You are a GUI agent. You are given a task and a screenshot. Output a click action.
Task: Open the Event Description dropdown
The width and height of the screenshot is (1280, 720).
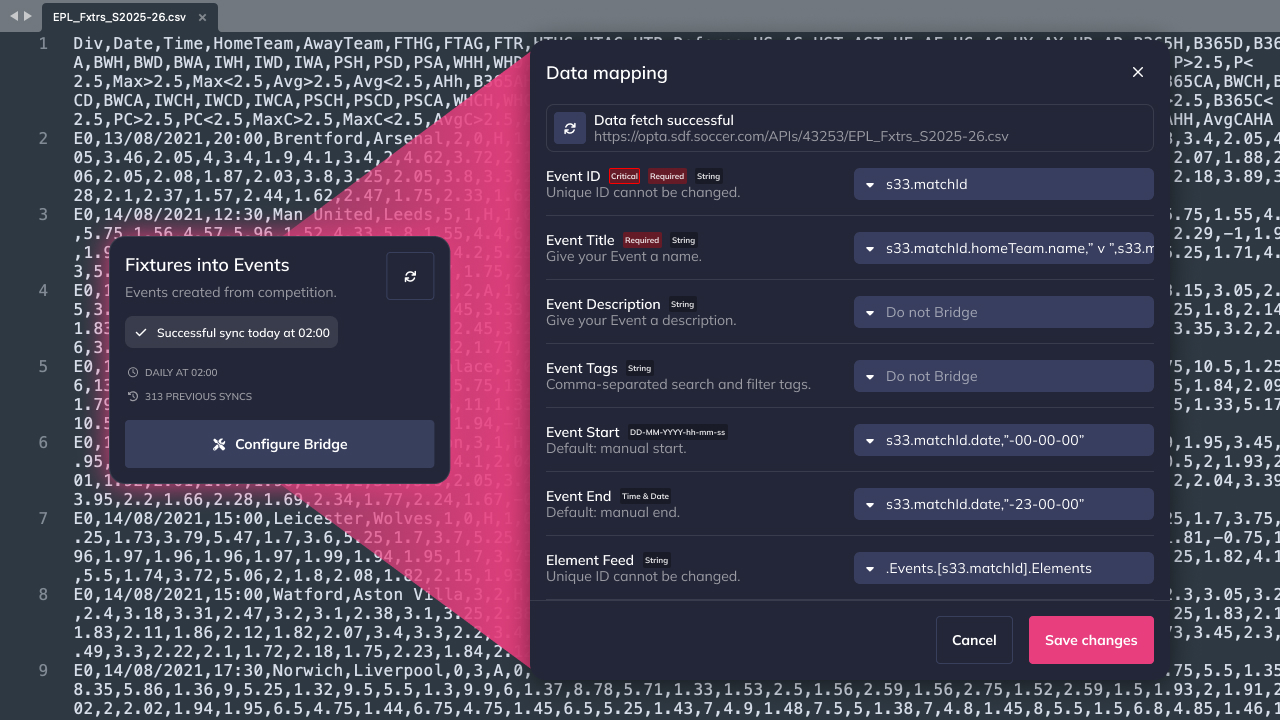[x=1003, y=312]
